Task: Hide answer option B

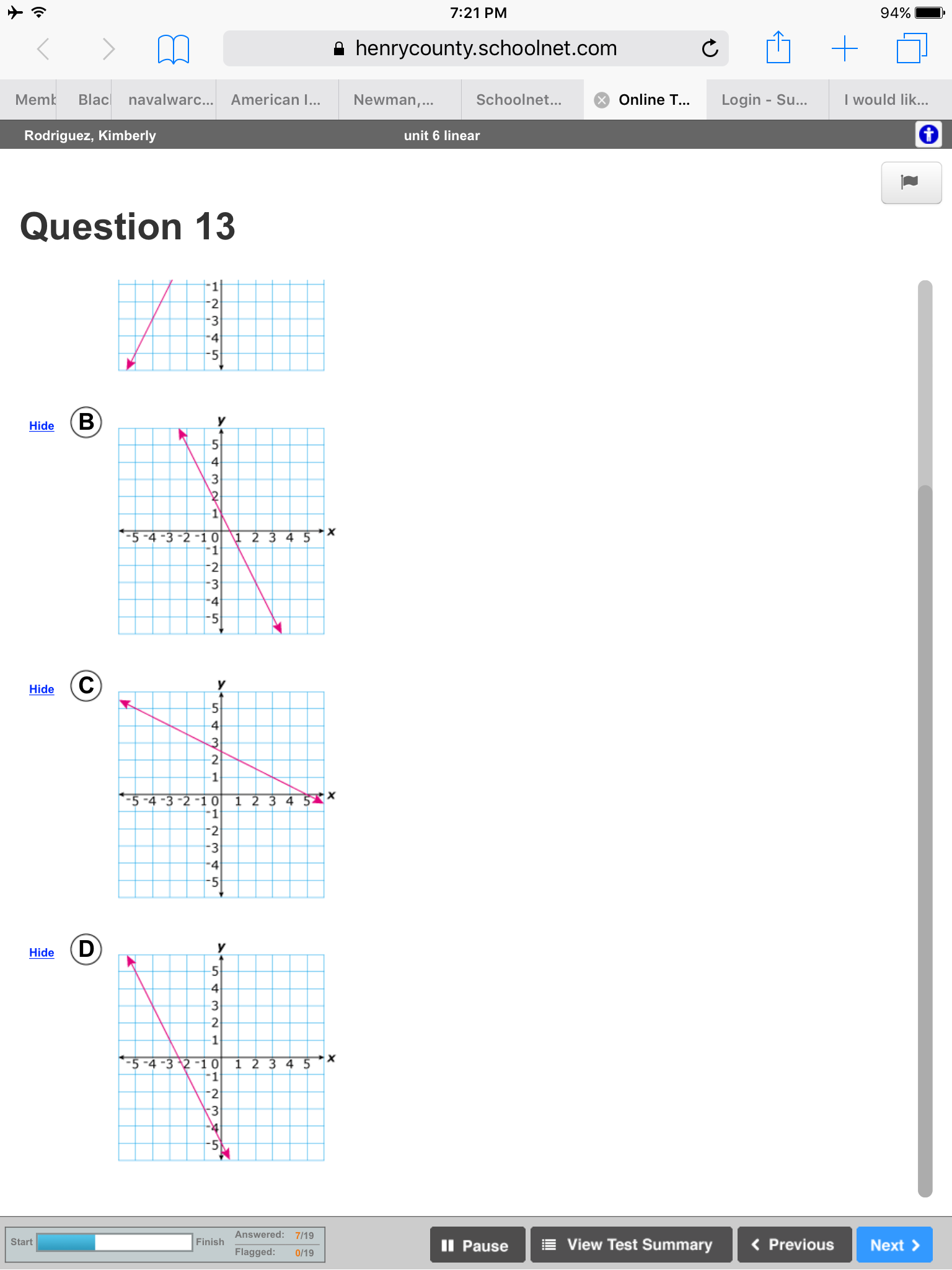Action: [42, 426]
